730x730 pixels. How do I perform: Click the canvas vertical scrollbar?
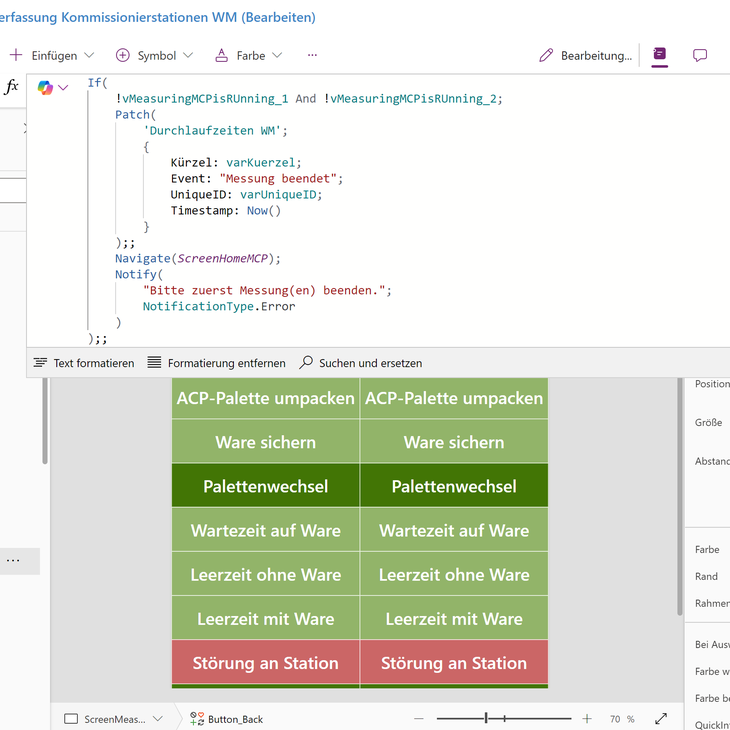click(679, 496)
